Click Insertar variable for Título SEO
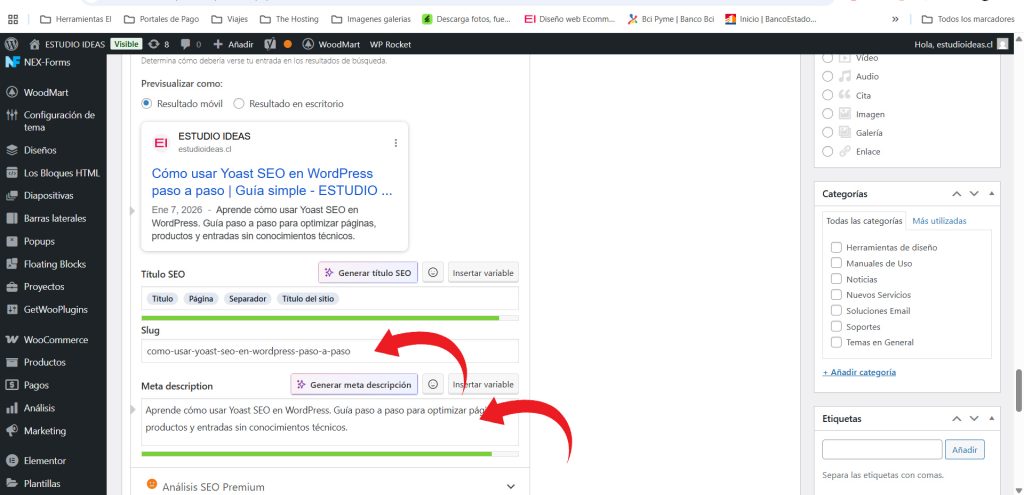This screenshot has height=495, width=1024. [x=483, y=273]
